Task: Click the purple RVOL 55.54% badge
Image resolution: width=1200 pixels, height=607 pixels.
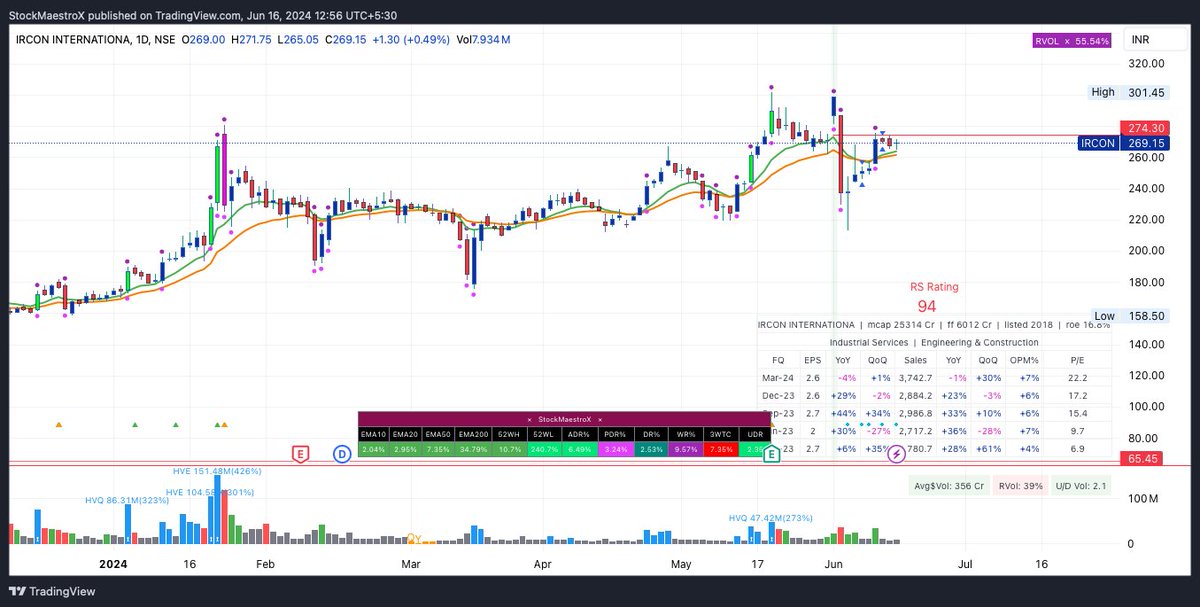Action: coord(1073,40)
